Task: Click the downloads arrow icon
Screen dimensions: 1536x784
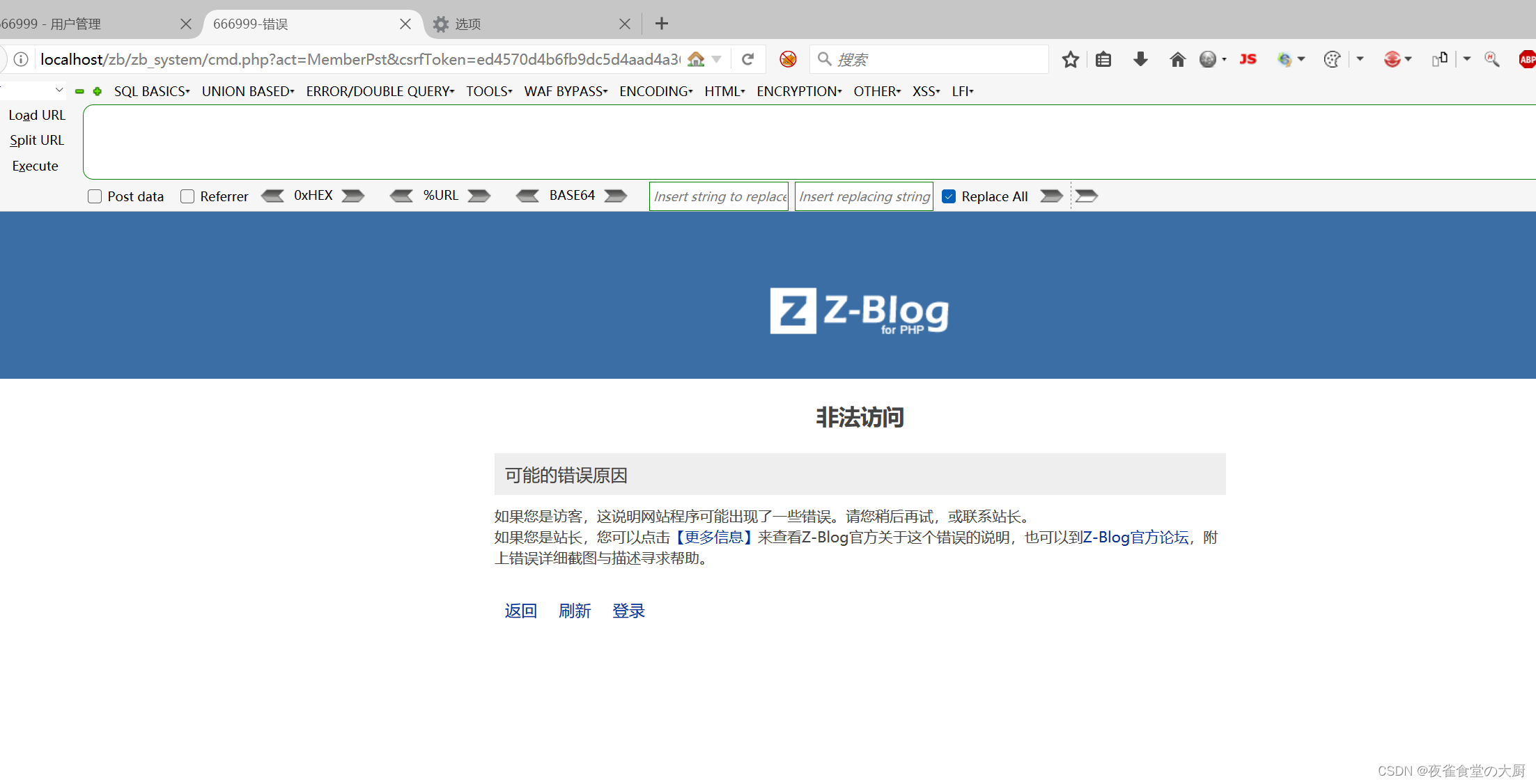Action: pyautogui.click(x=1140, y=60)
